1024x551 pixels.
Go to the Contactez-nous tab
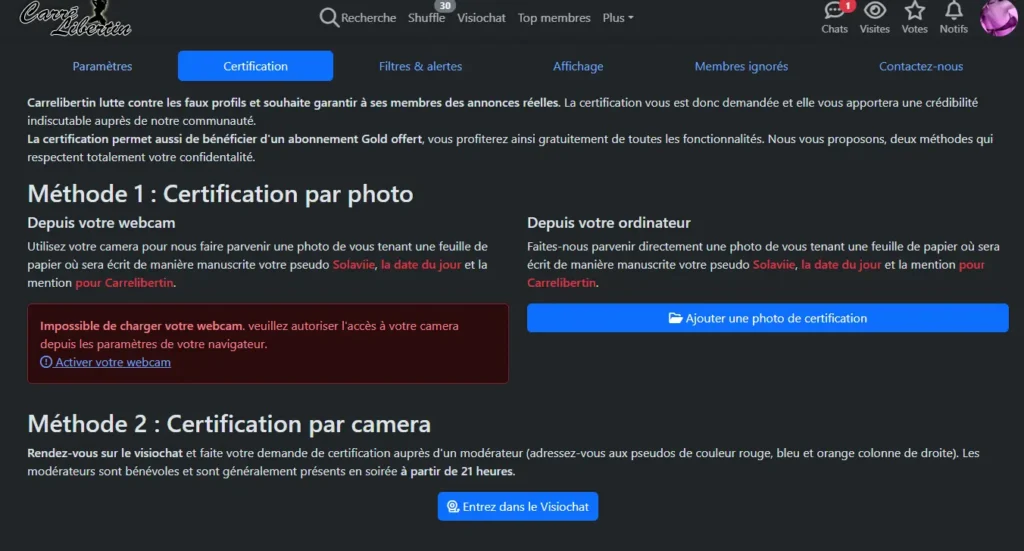(x=921, y=66)
